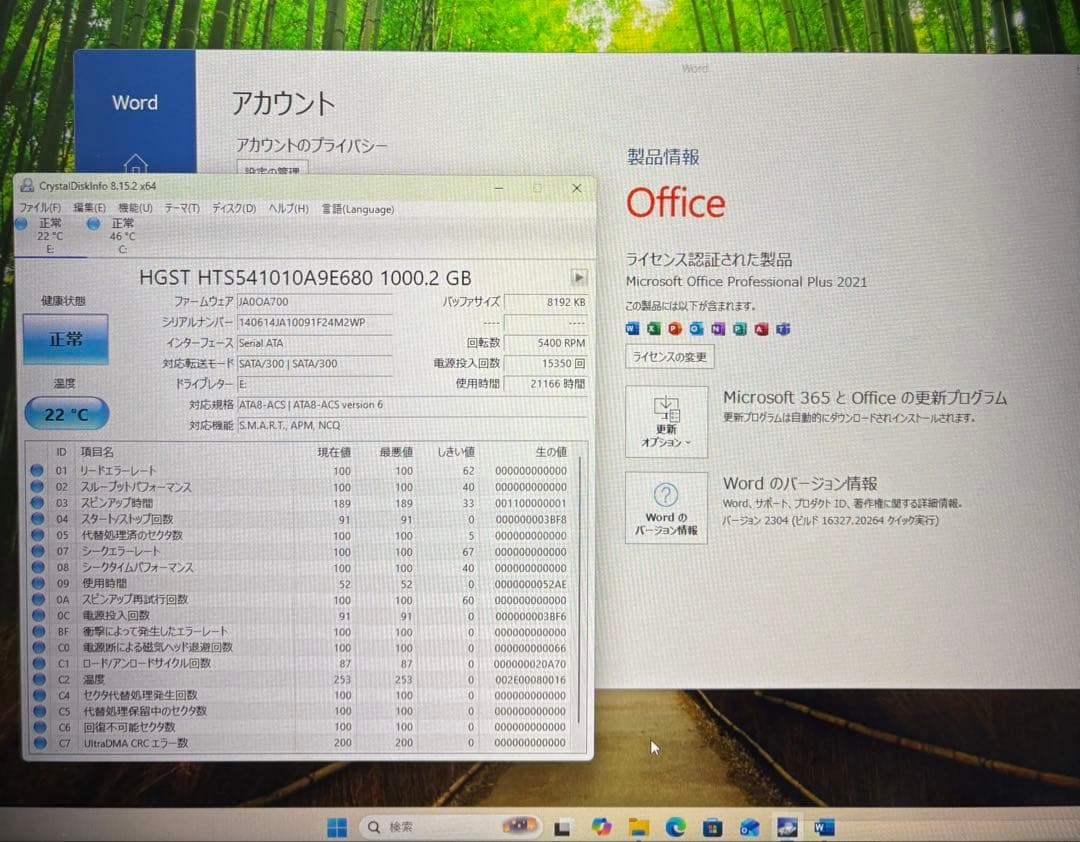Select the OneNote icon in included products
1080x842 pixels.
[x=717, y=328]
